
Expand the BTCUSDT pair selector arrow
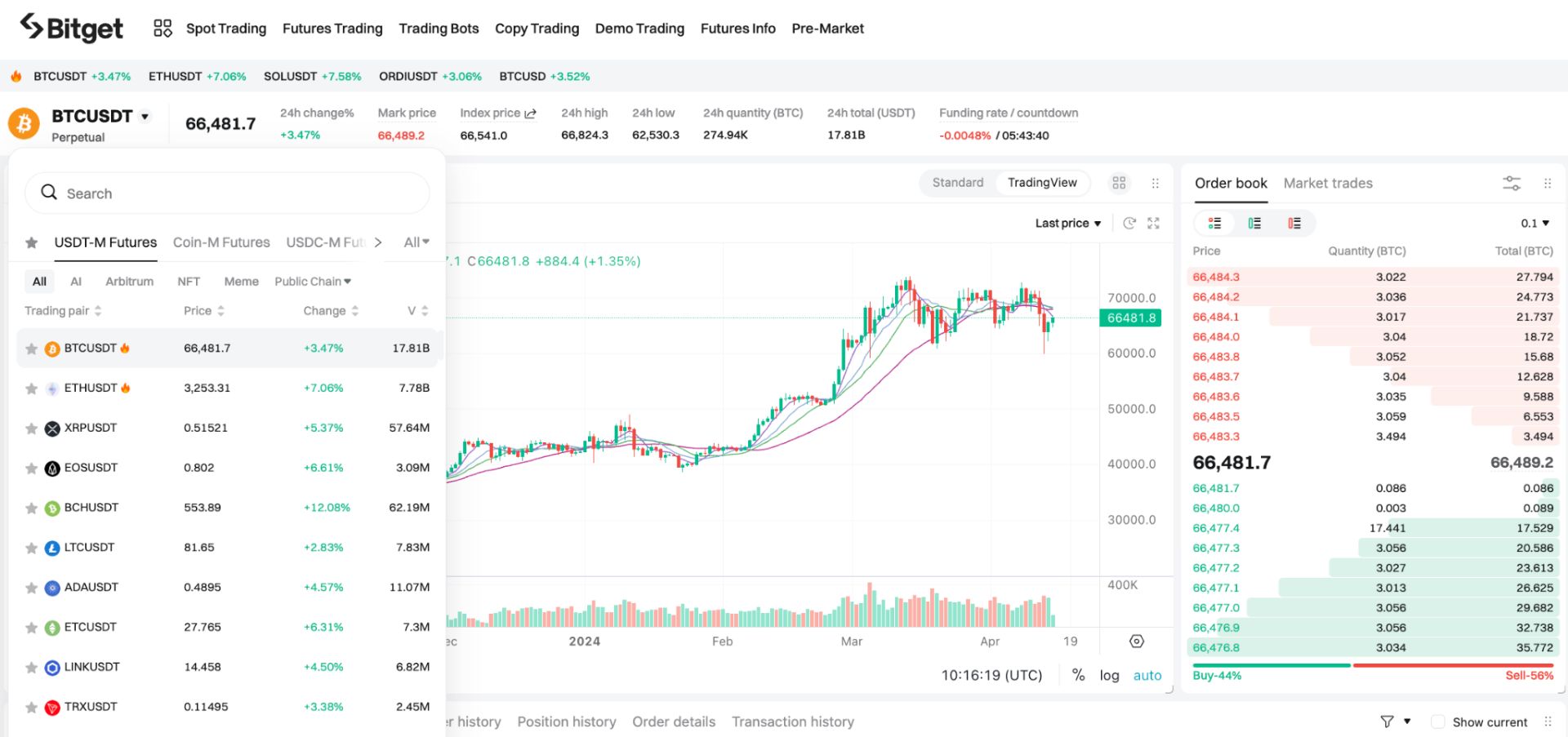[x=145, y=116]
